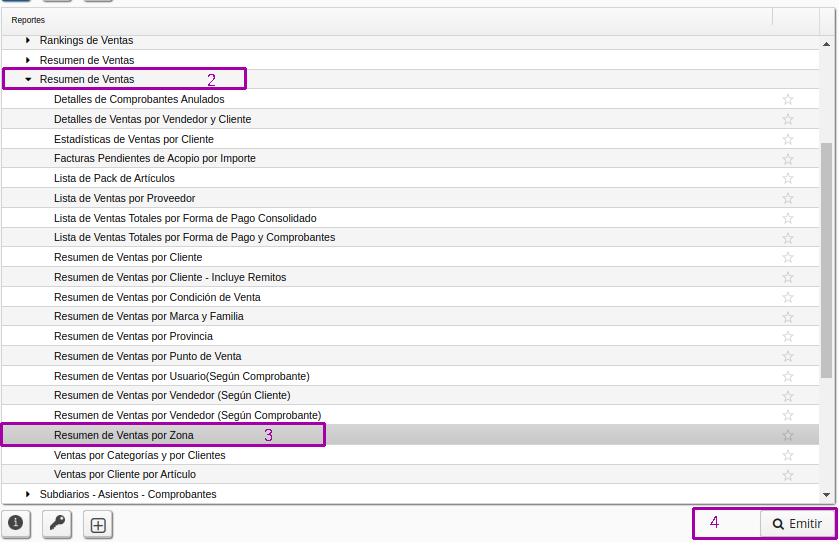Star the Resumen de Ventas por Zona row
The image size is (839, 542).
(x=788, y=435)
